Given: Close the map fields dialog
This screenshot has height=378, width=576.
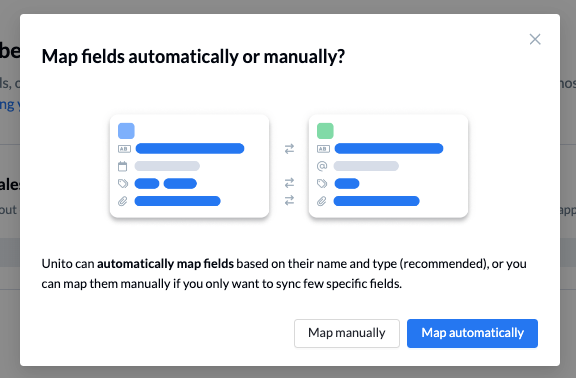Looking at the screenshot, I should click(x=535, y=39).
